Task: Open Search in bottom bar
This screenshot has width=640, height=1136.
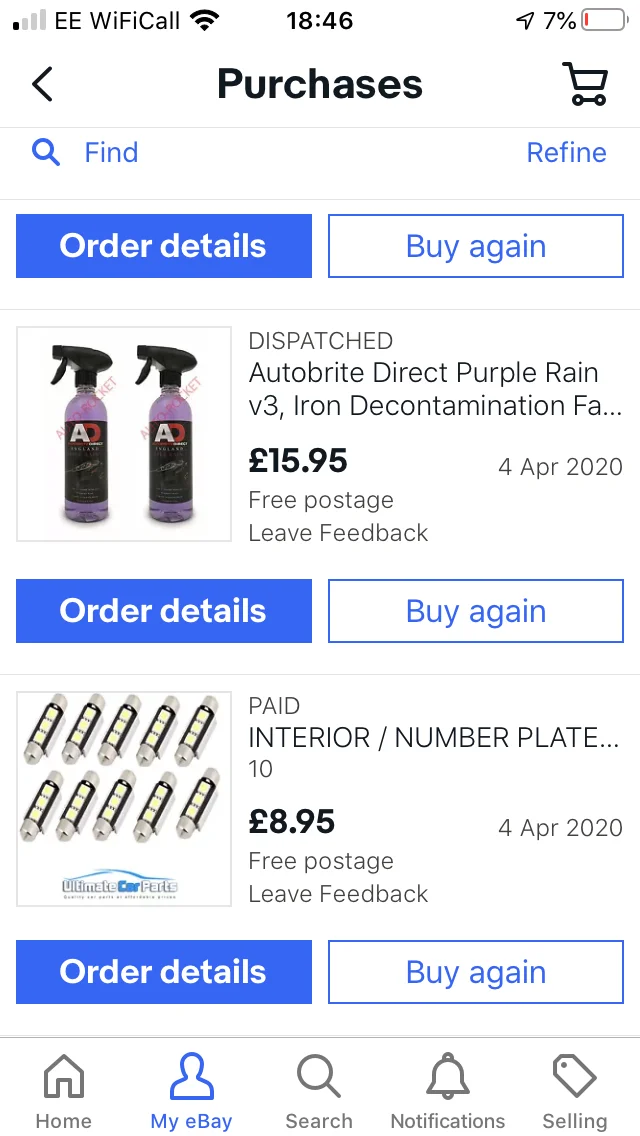Action: coord(319,1078)
